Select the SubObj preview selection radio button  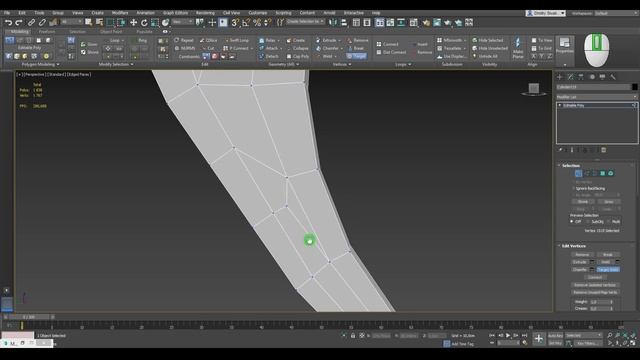(588, 222)
